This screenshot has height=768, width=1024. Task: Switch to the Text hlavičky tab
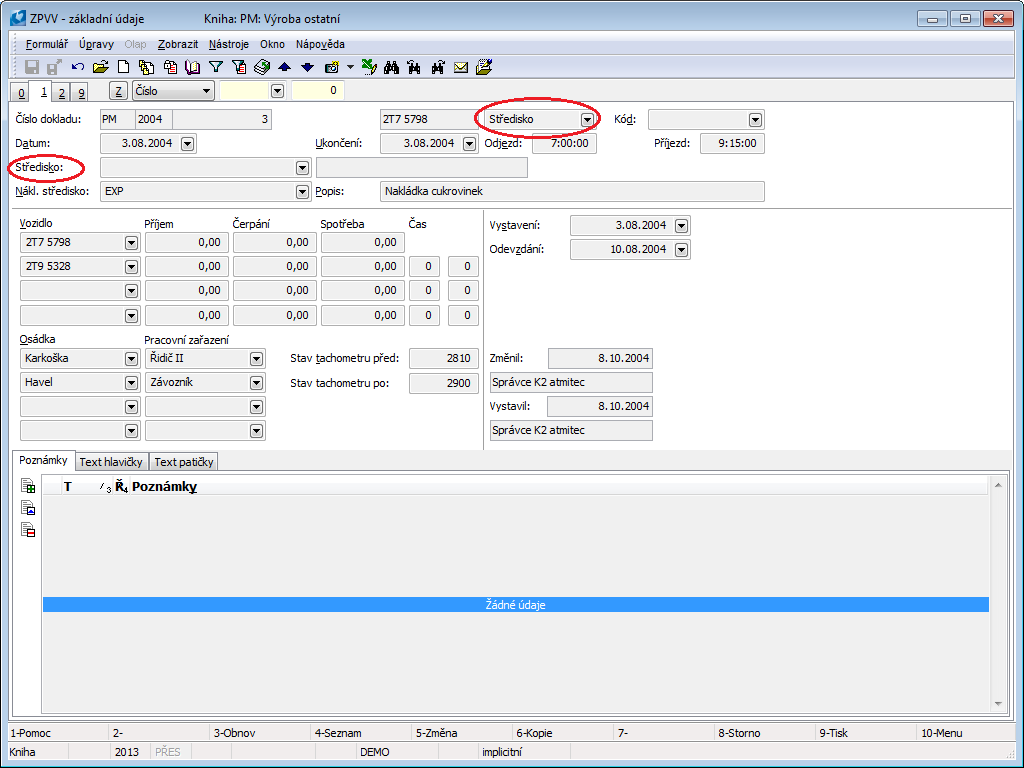[x=112, y=462]
